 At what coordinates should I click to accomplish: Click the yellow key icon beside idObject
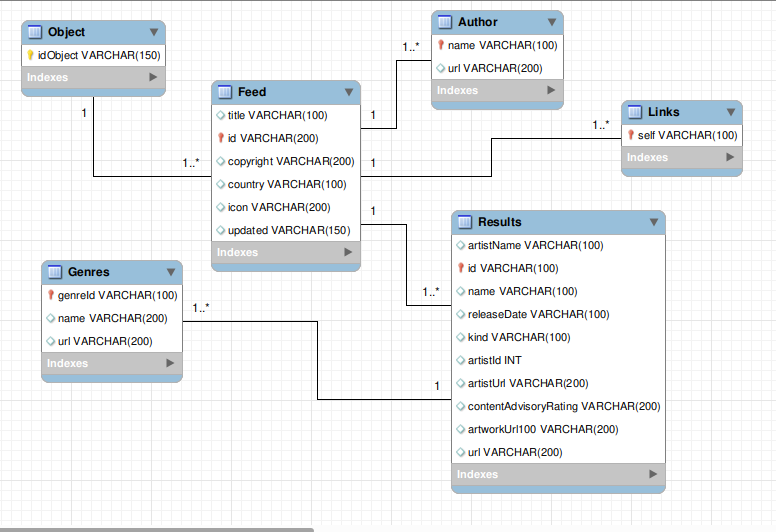point(30,55)
